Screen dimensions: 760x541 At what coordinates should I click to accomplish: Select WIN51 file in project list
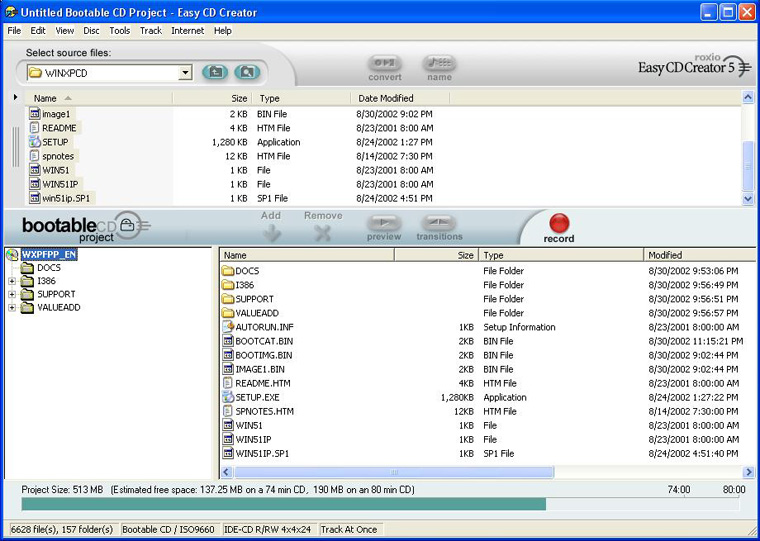pos(249,425)
